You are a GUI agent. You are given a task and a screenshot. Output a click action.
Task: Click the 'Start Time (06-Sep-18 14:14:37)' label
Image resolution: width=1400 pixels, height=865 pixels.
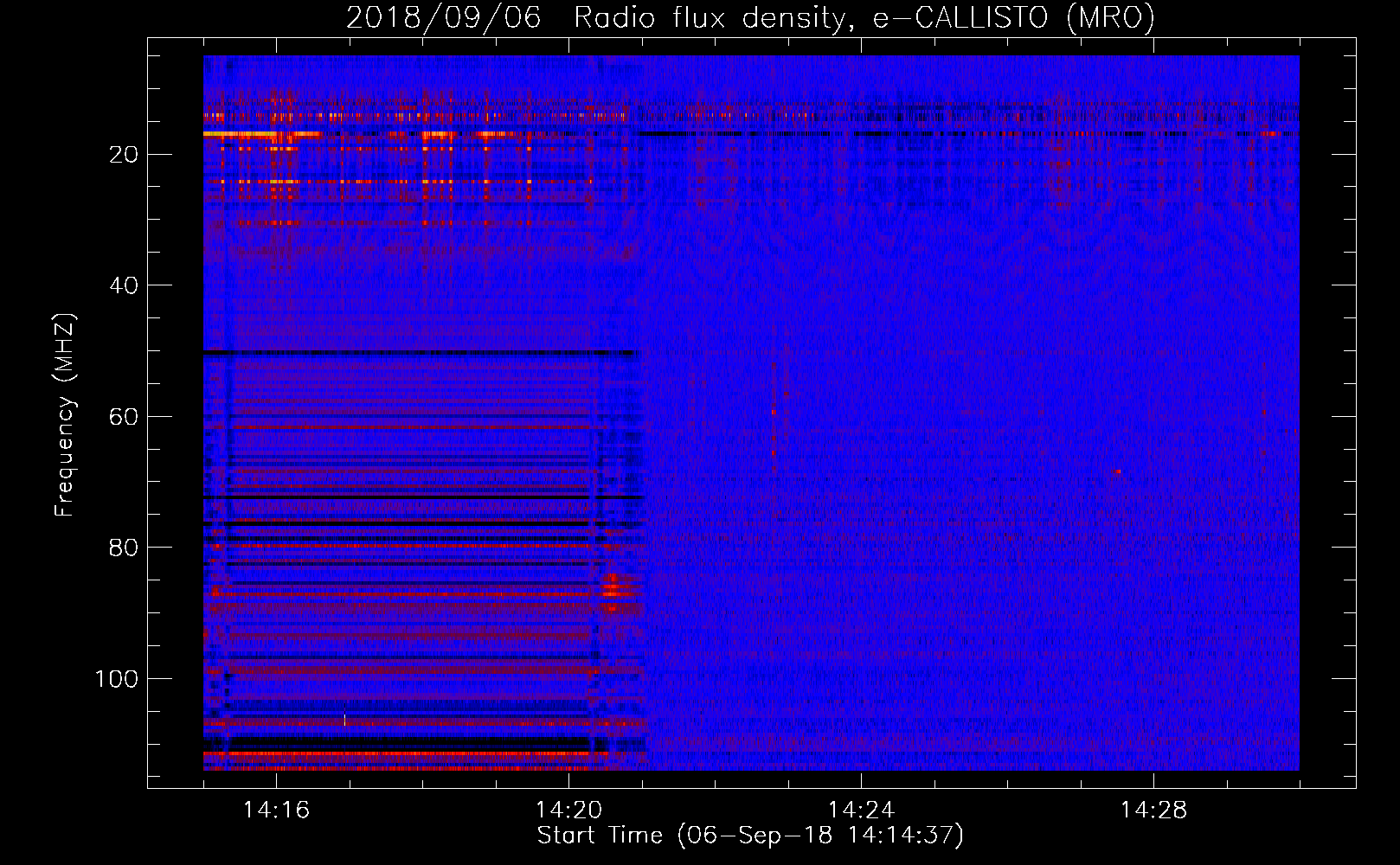750,836
